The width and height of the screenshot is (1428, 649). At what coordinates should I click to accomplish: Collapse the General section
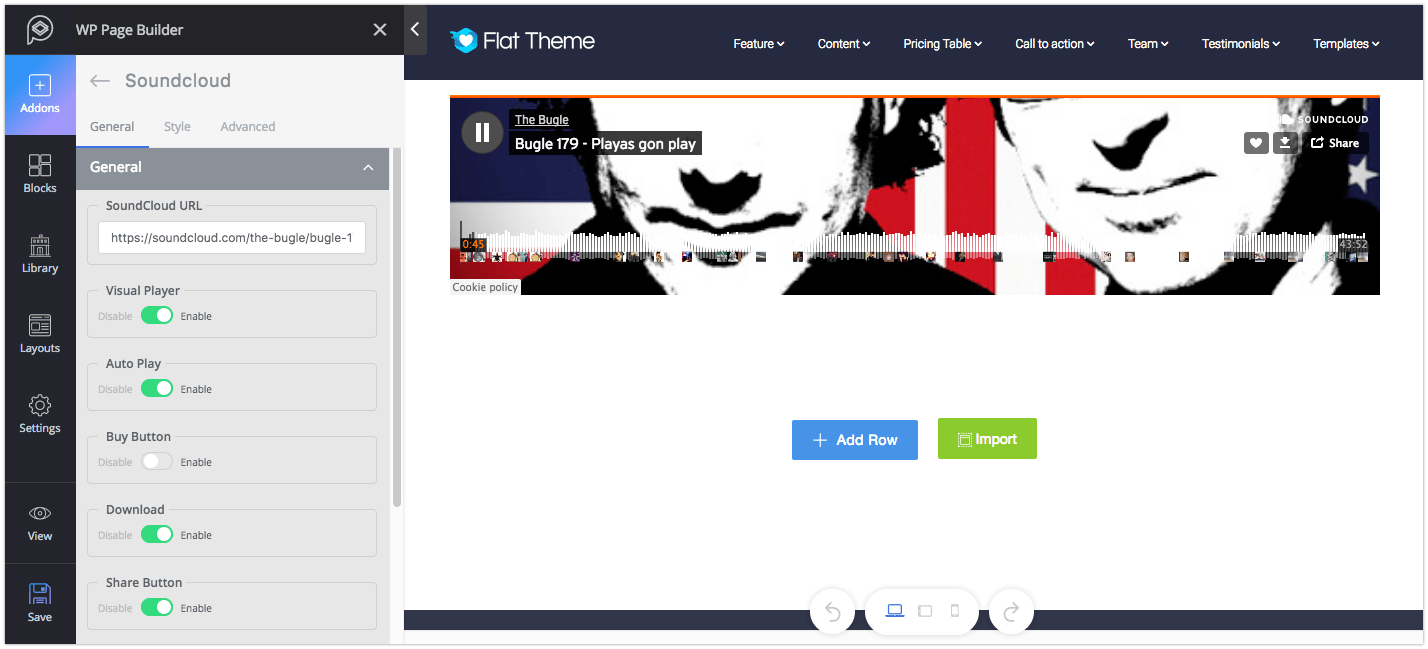[x=368, y=168]
